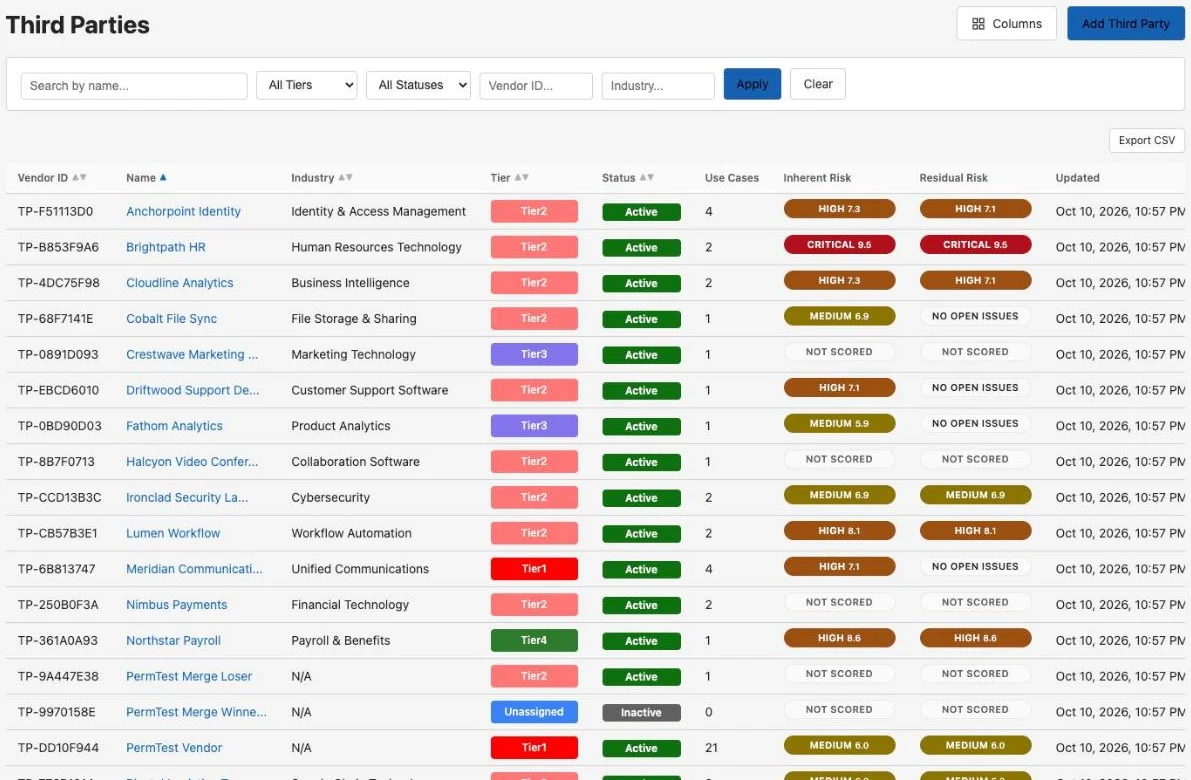Click Unassigned badge in Merge Winner row

pos(534,712)
